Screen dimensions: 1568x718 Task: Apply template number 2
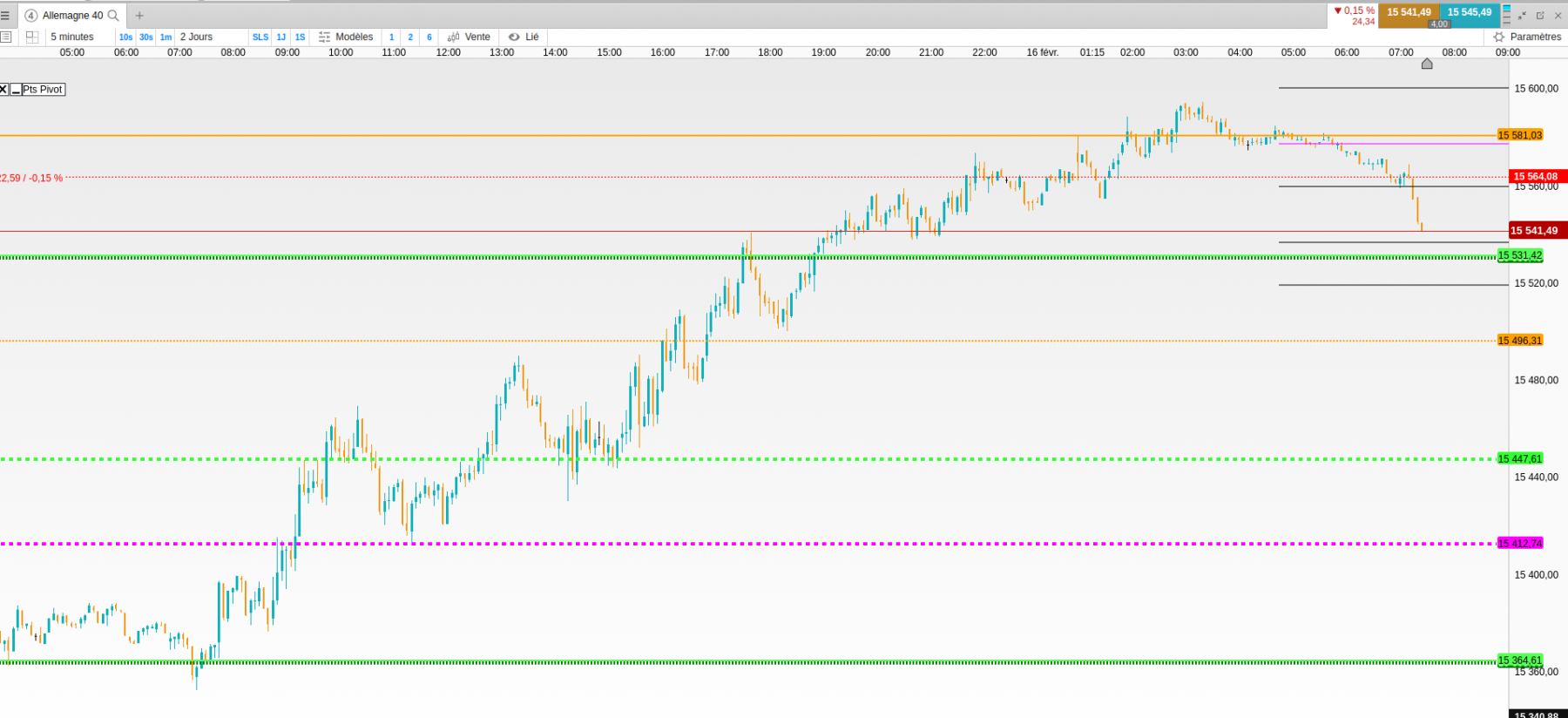(x=410, y=37)
